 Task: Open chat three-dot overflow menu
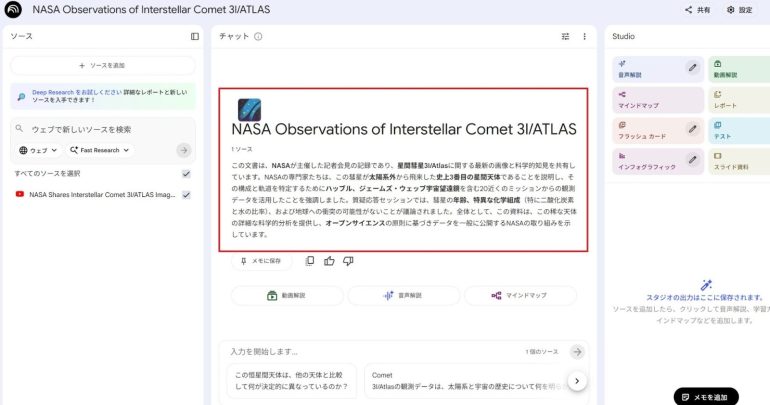point(585,36)
